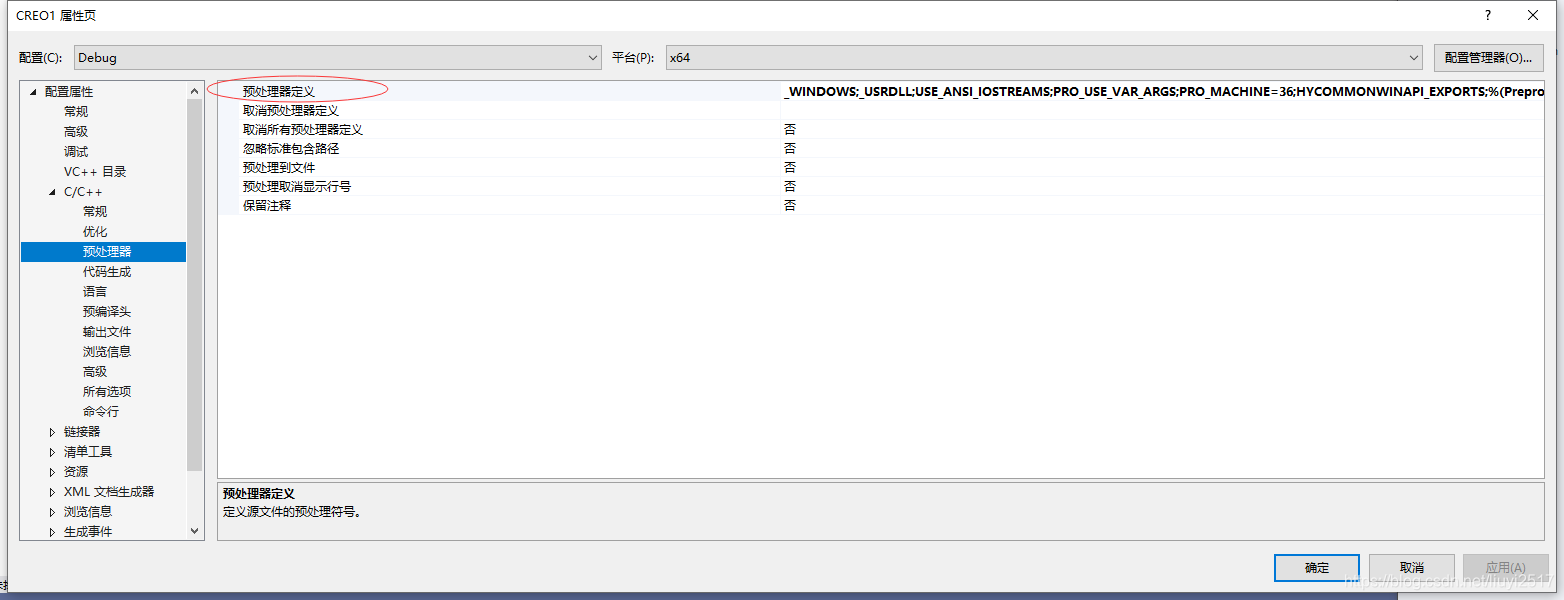Open VC++ 目录 settings page

click(x=95, y=172)
